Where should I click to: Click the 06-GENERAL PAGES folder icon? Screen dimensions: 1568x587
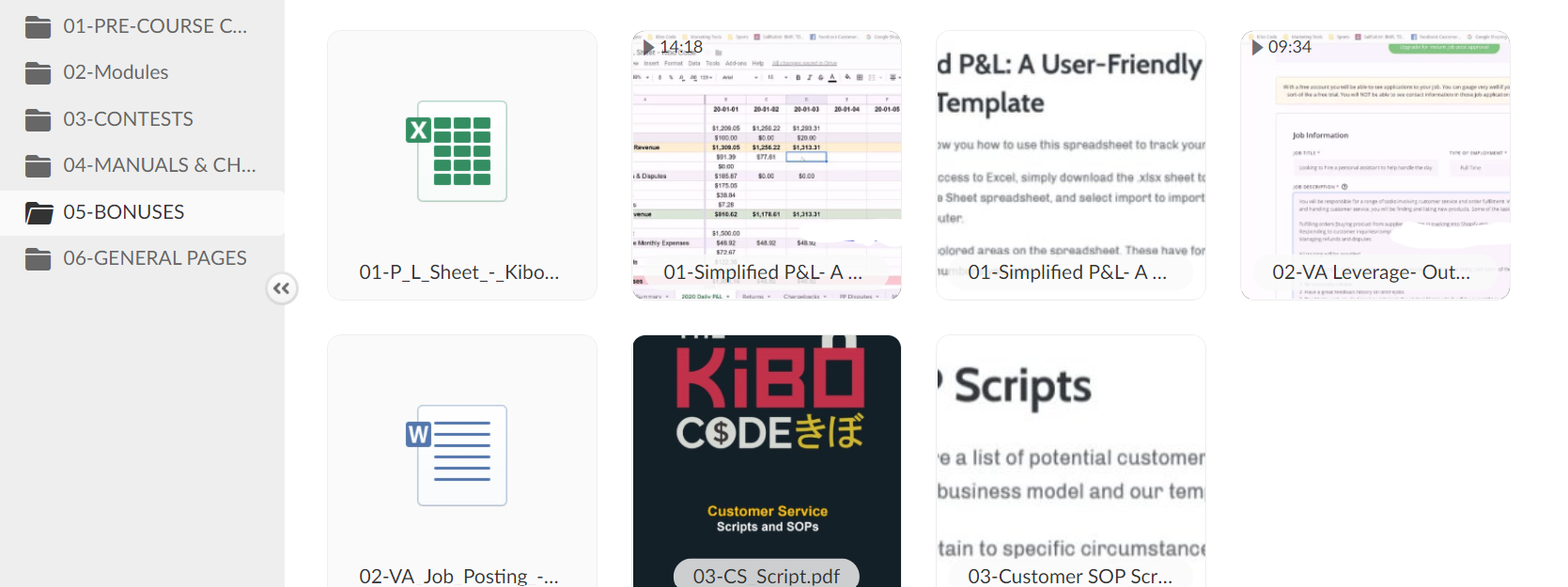[x=39, y=259]
